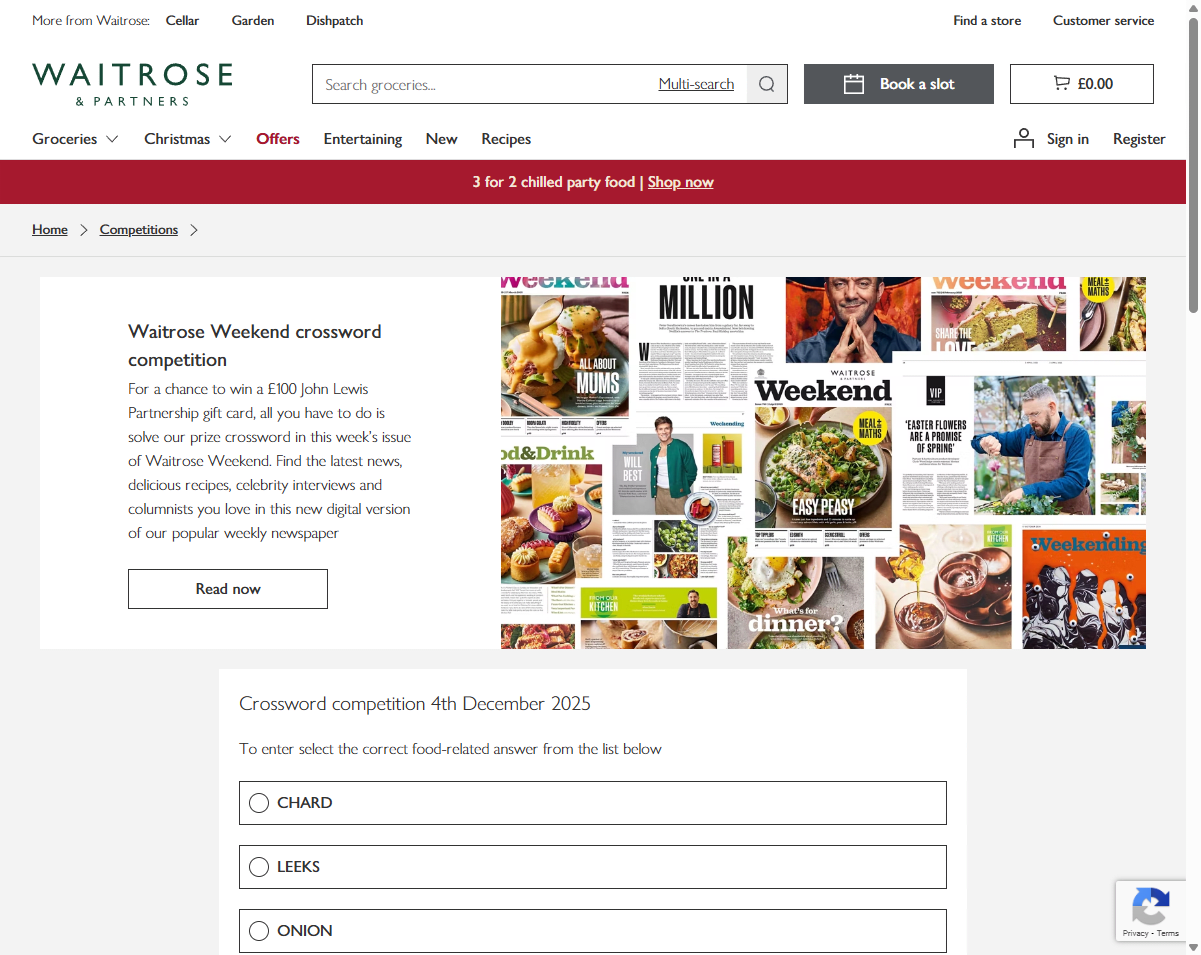Click the calendar icon in Book a slot

pos(853,84)
